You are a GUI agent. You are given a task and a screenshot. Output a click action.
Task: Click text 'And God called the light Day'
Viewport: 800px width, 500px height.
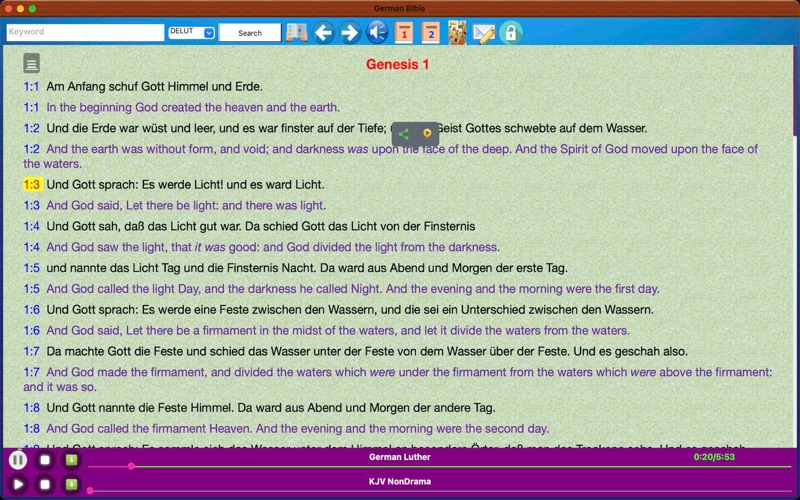click(124, 289)
